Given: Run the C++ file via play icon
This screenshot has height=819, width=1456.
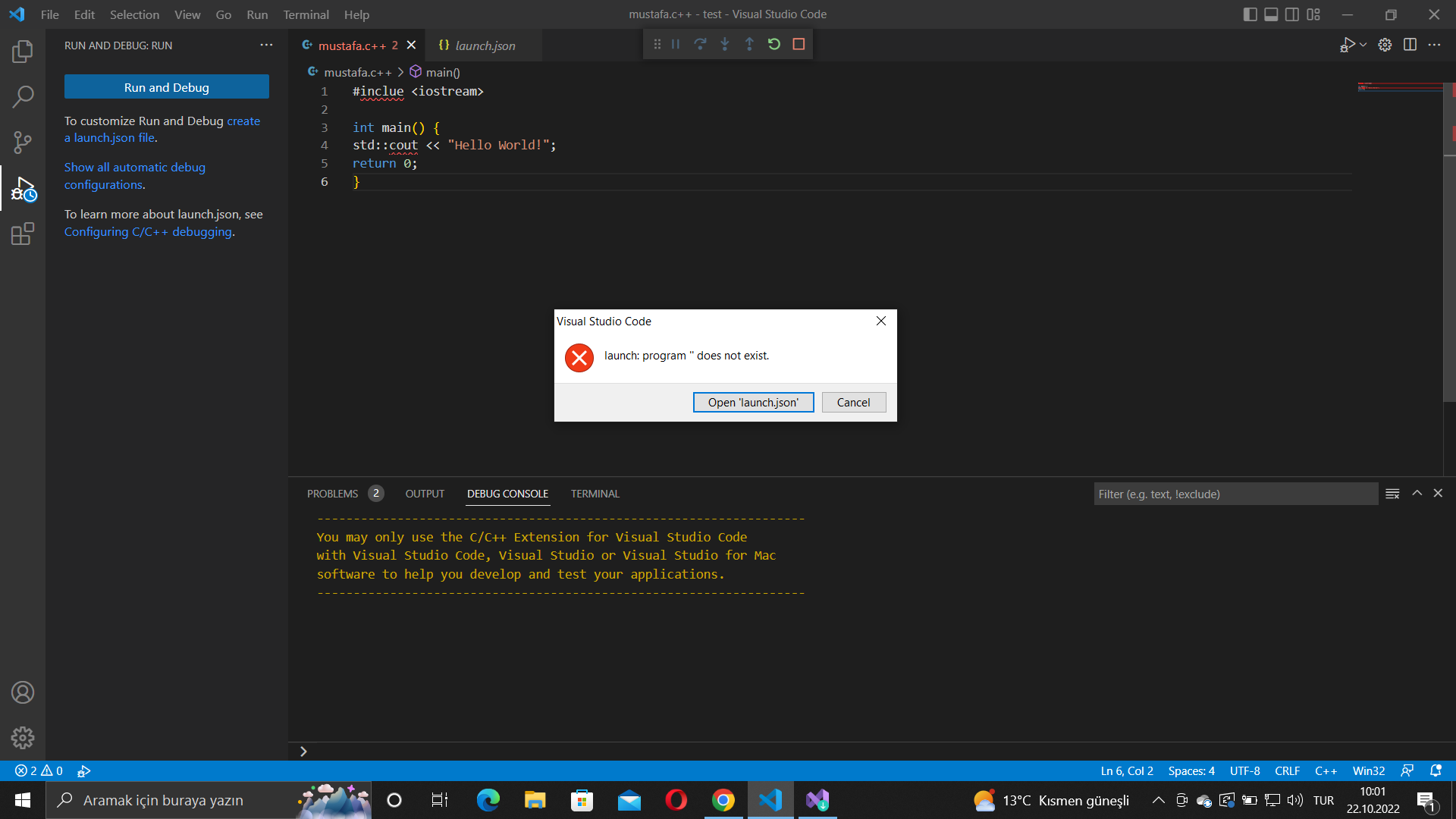Looking at the screenshot, I should (1347, 45).
